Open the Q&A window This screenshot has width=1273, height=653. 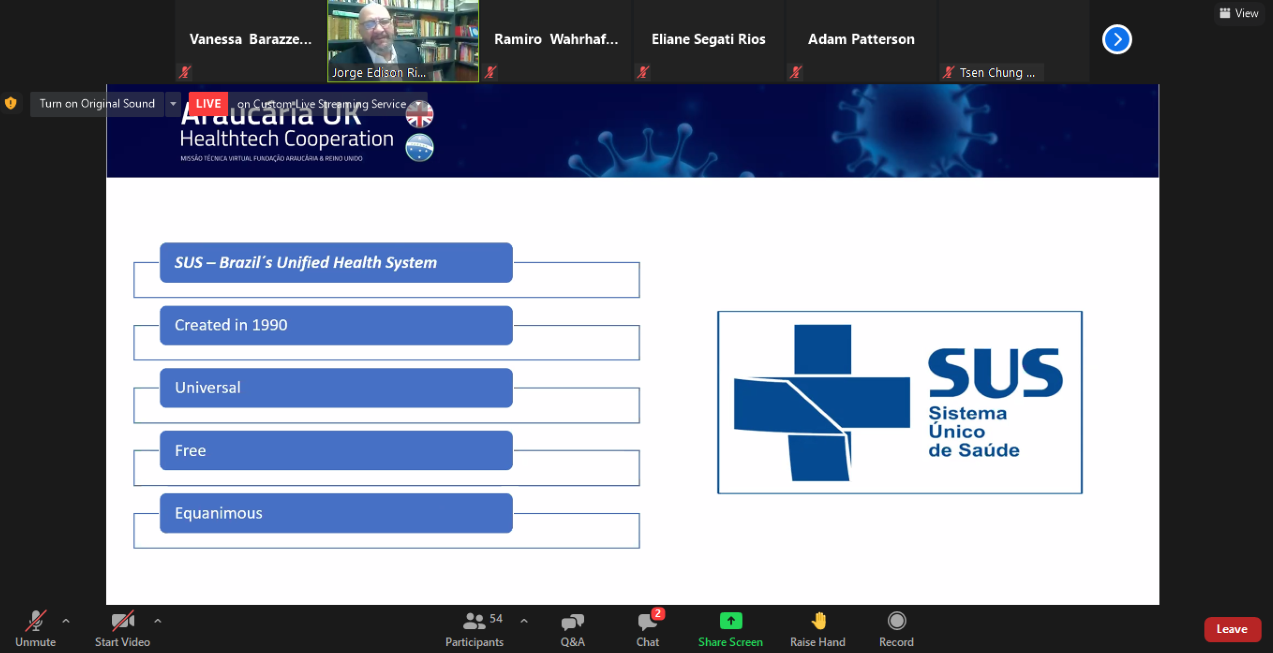[x=573, y=629]
